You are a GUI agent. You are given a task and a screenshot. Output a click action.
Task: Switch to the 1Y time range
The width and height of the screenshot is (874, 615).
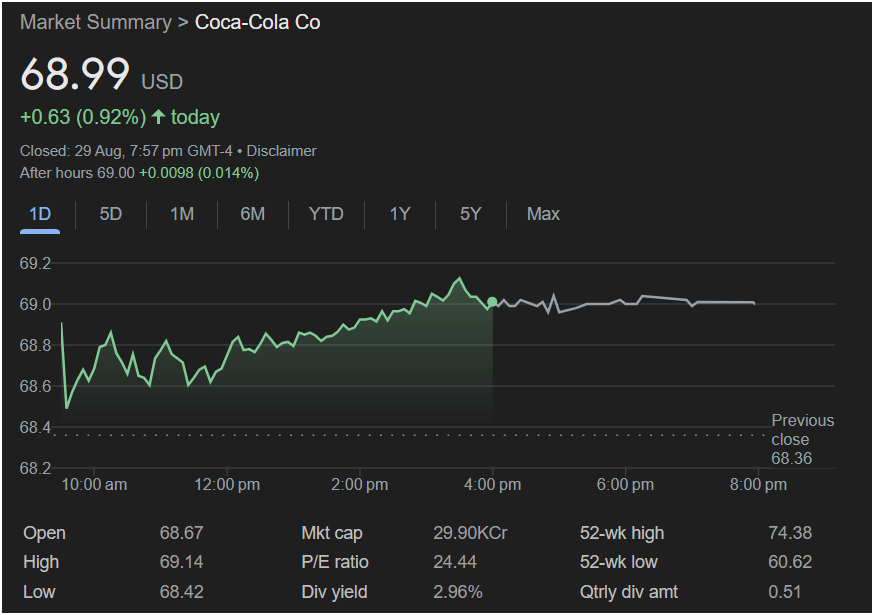click(x=400, y=214)
